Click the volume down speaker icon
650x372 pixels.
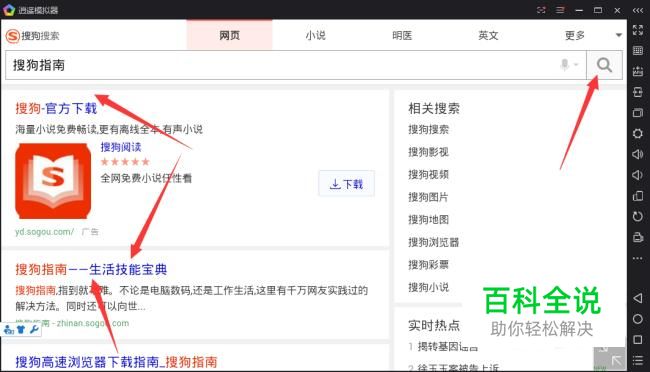[x=638, y=175]
